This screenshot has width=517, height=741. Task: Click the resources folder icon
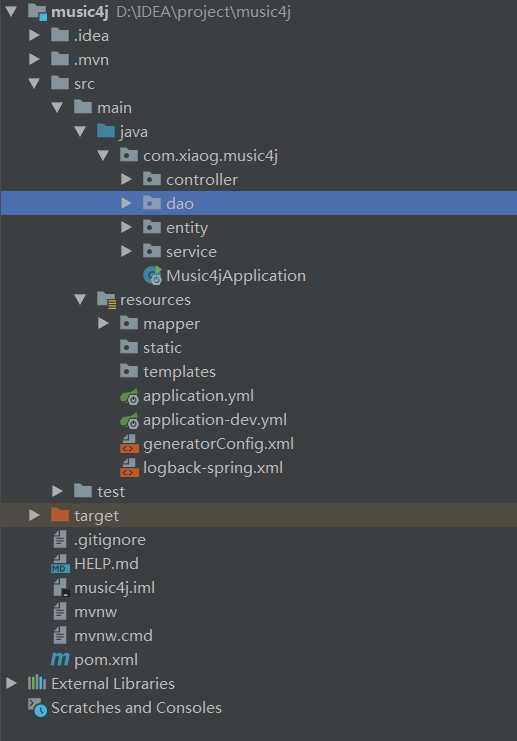tap(106, 300)
